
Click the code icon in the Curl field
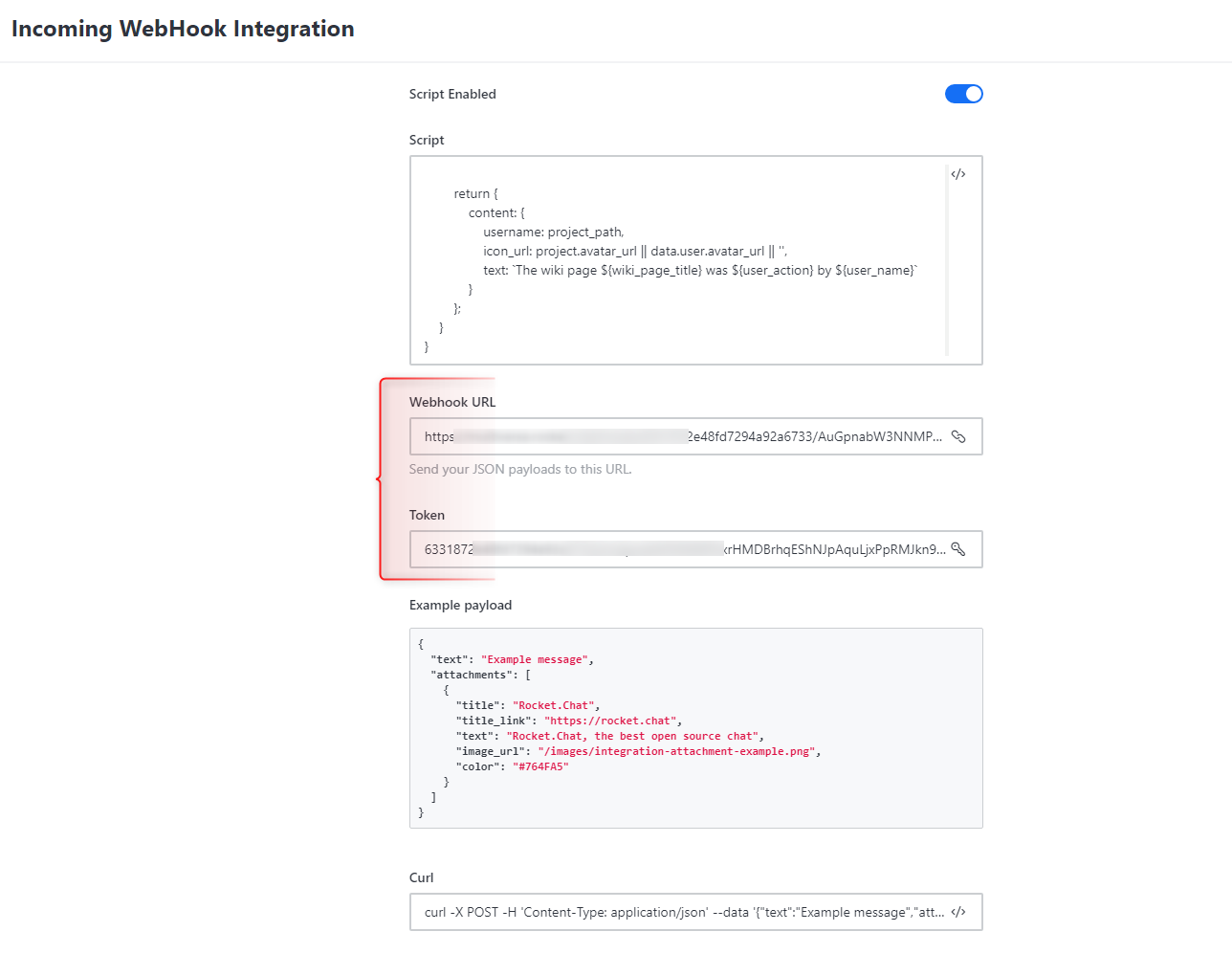click(x=958, y=912)
